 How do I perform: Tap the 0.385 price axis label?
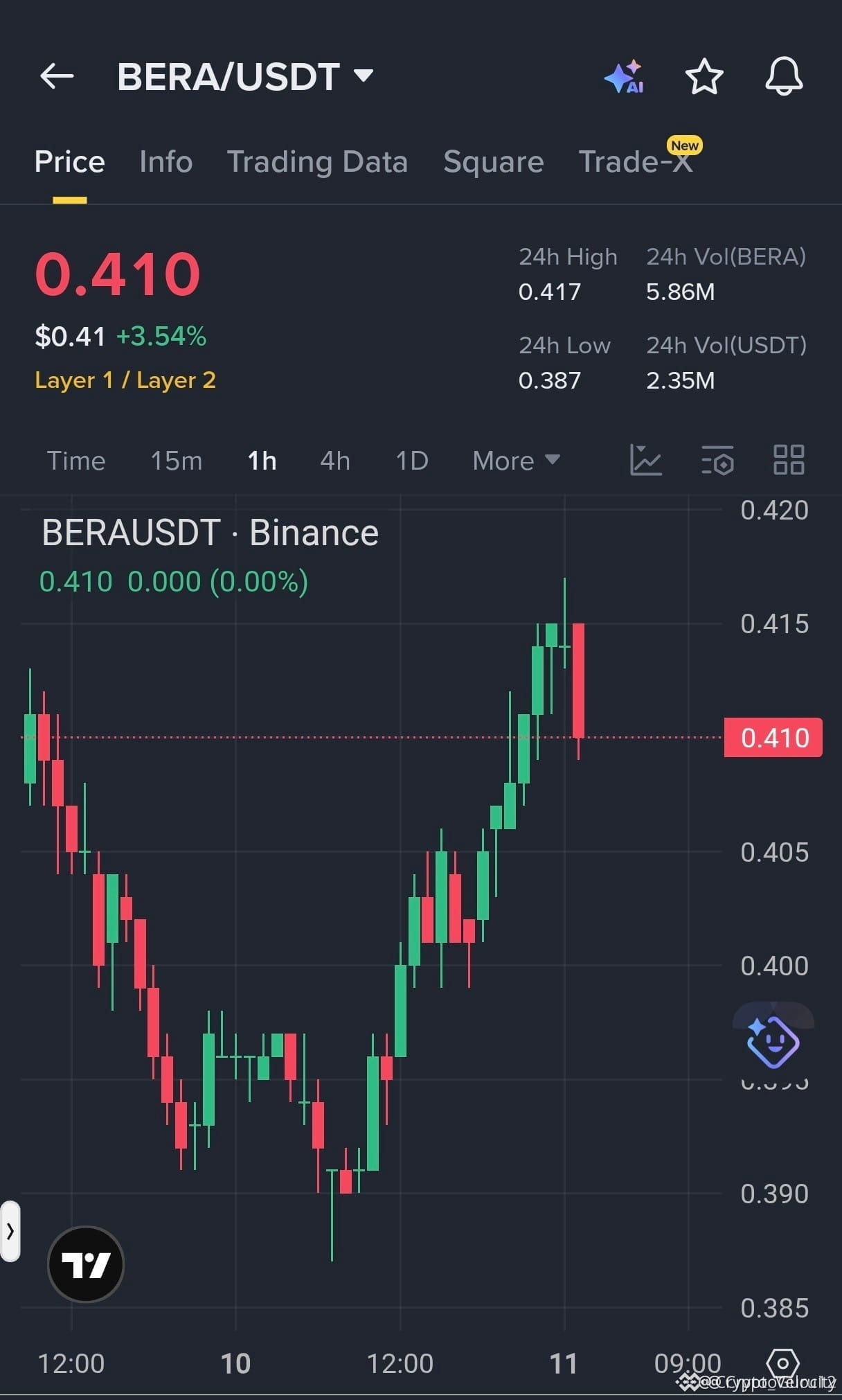pyautogui.click(x=774, y=1308)
